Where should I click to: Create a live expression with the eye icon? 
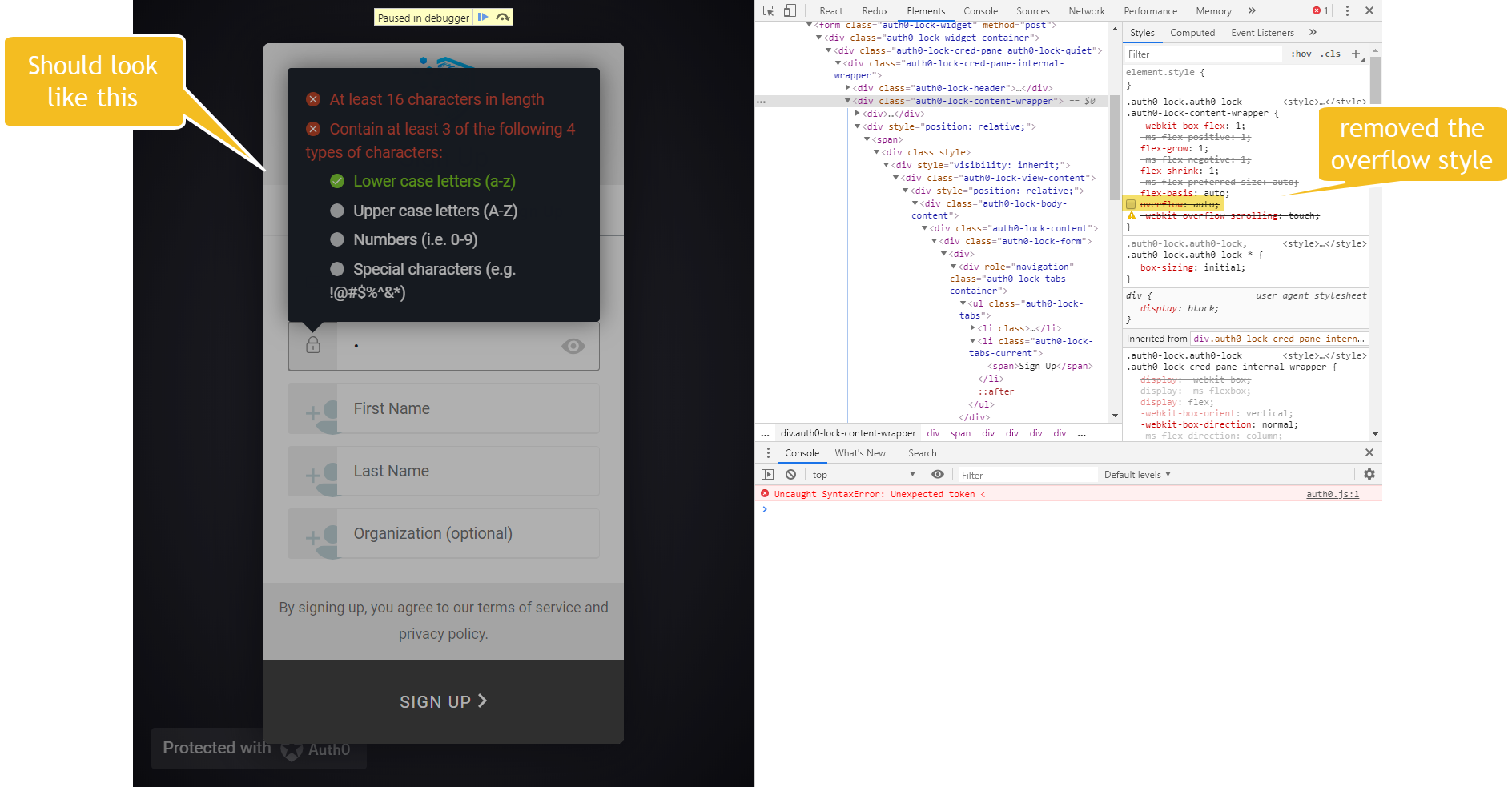[937, 474]
